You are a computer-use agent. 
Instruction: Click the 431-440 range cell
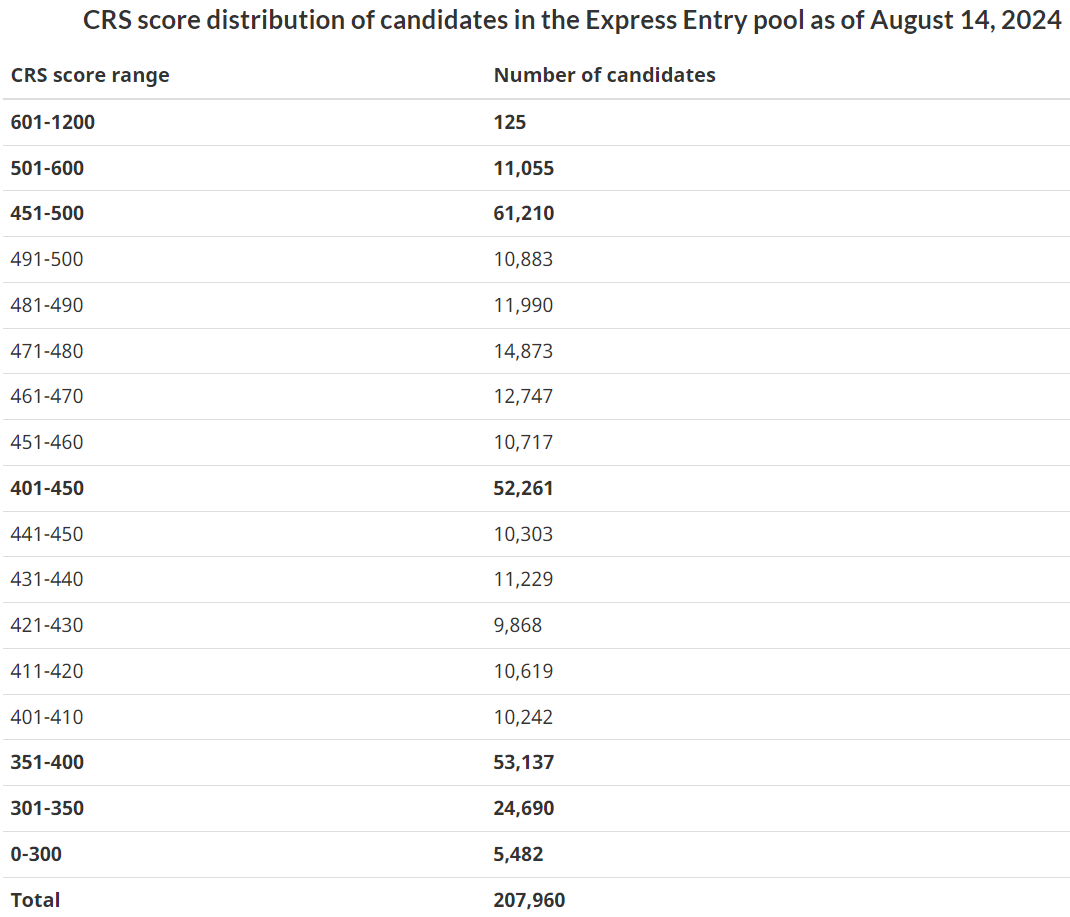(47, 579)
